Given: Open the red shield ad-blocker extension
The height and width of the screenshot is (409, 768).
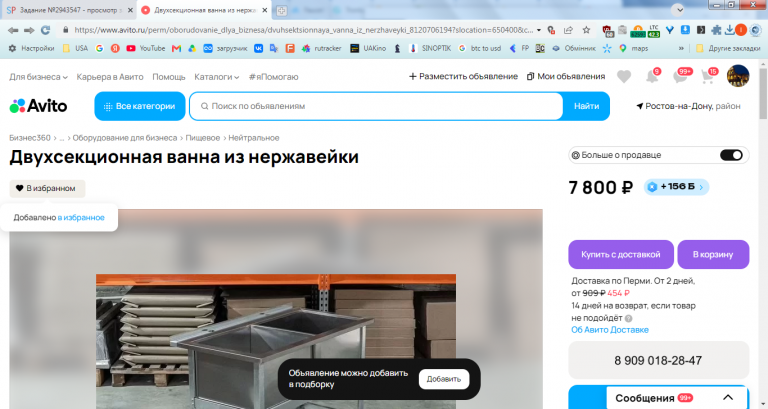Looking at the screenshot, I should click(x=608, y=31).
